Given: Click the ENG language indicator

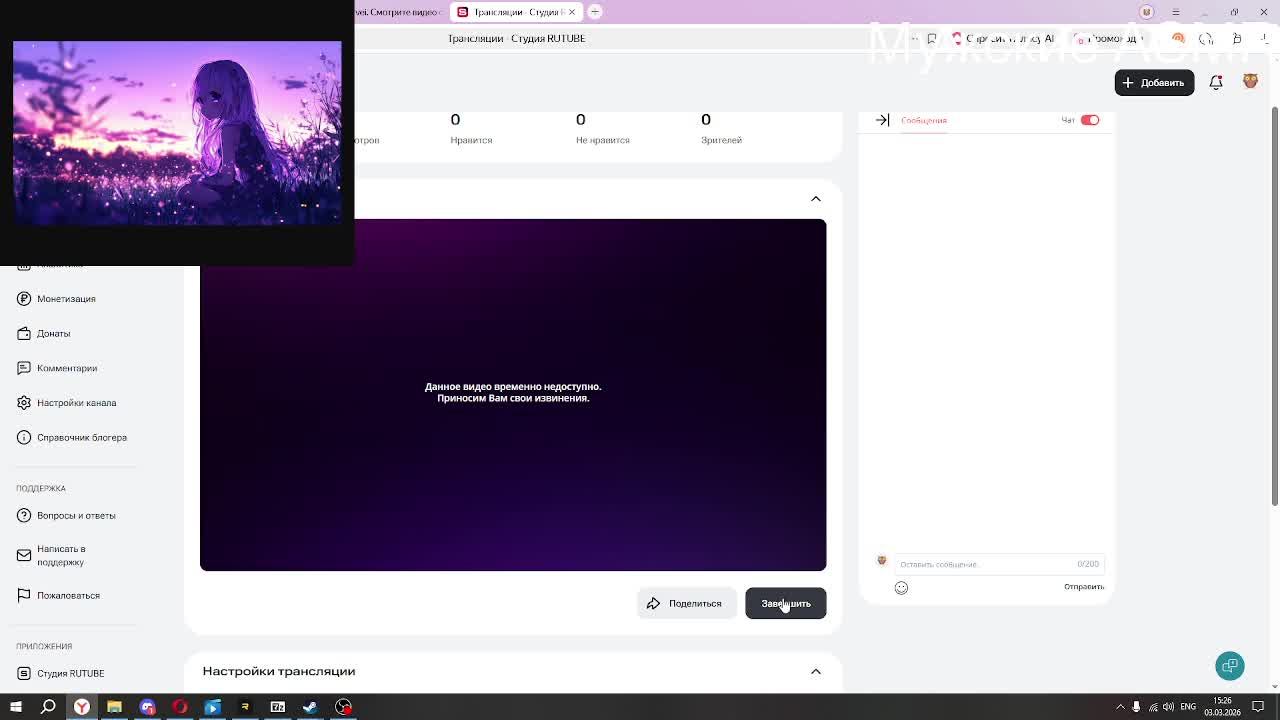Looking at the screenshot, I should pos(1188,707).
